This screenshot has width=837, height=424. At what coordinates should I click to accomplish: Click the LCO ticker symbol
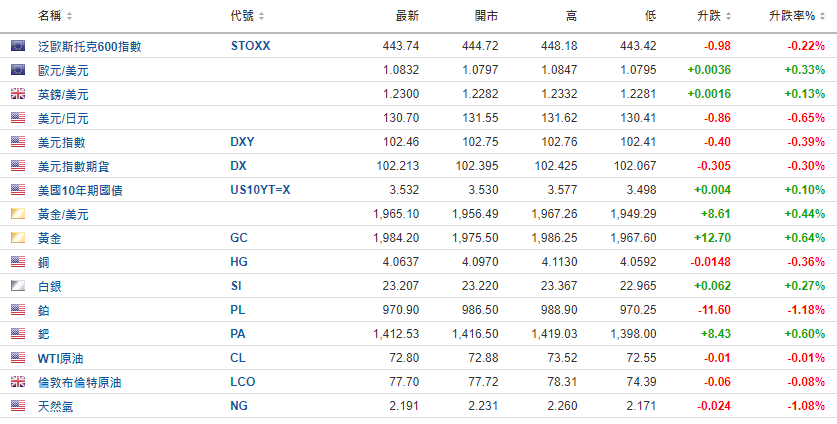click(x=243, y=382)
